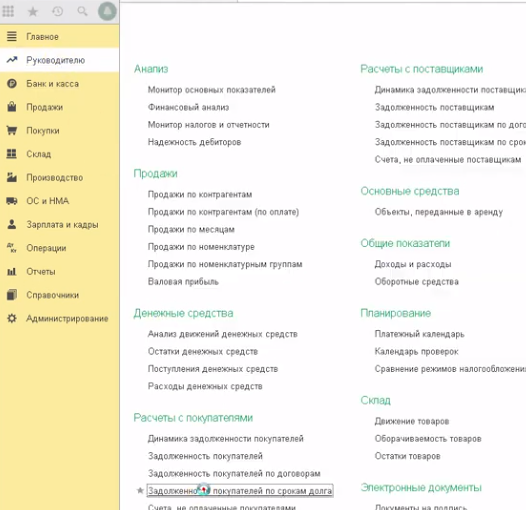Open Финансовый анализ report
This screenshot has width=526, height=510.
tap(188, 107)
